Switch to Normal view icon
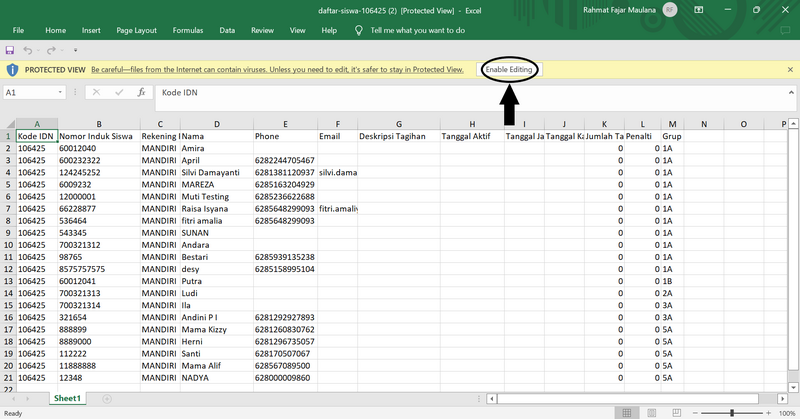Image resolution: width=800 pixels, height=419 pixels. [x=627, y=412]
